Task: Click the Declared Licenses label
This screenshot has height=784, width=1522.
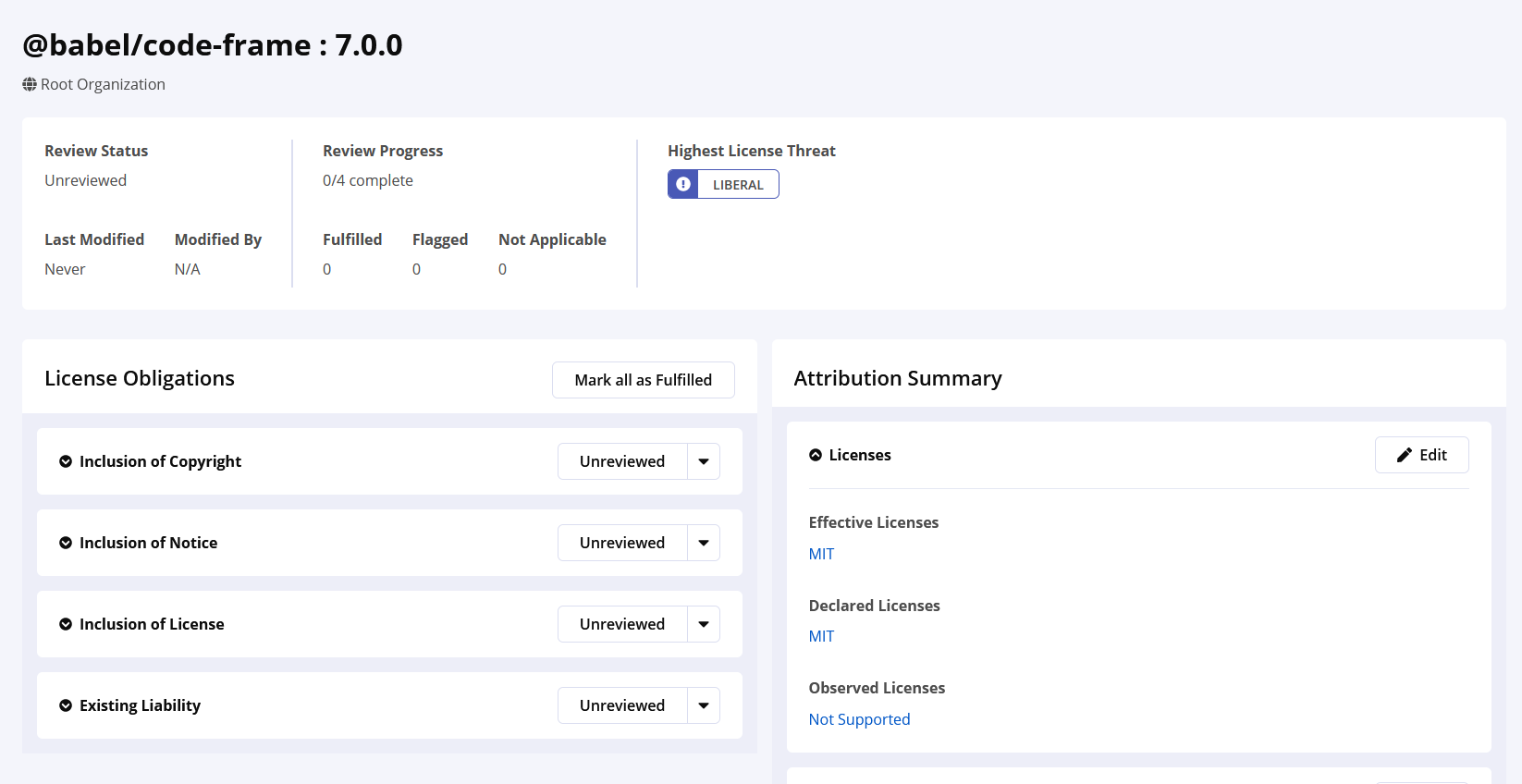Action: [874, 606]
